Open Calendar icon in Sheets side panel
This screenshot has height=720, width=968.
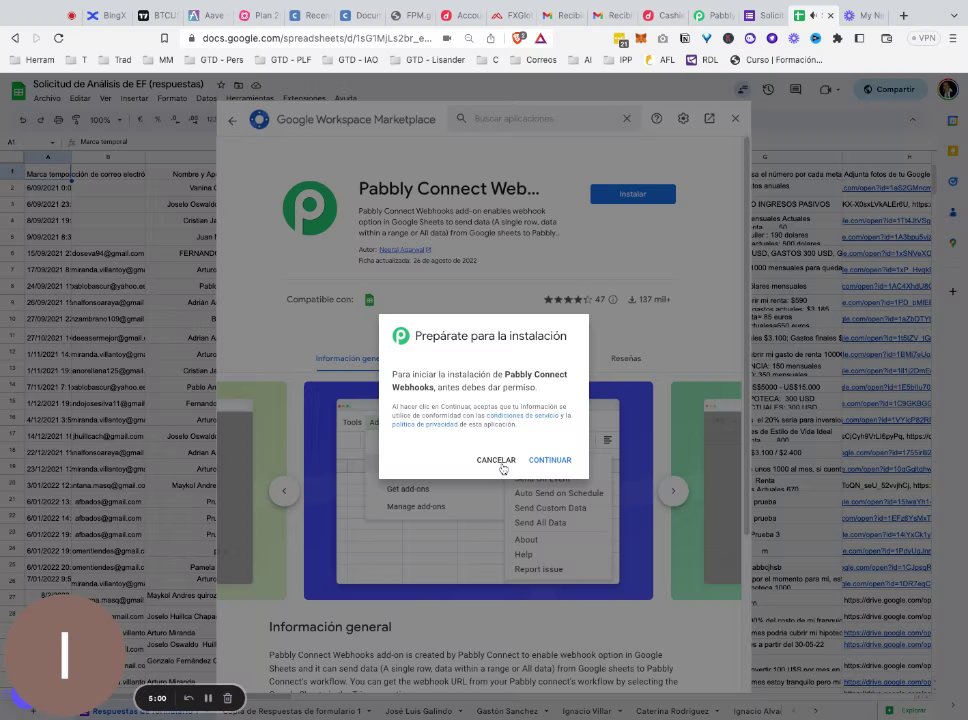[953, 121]
